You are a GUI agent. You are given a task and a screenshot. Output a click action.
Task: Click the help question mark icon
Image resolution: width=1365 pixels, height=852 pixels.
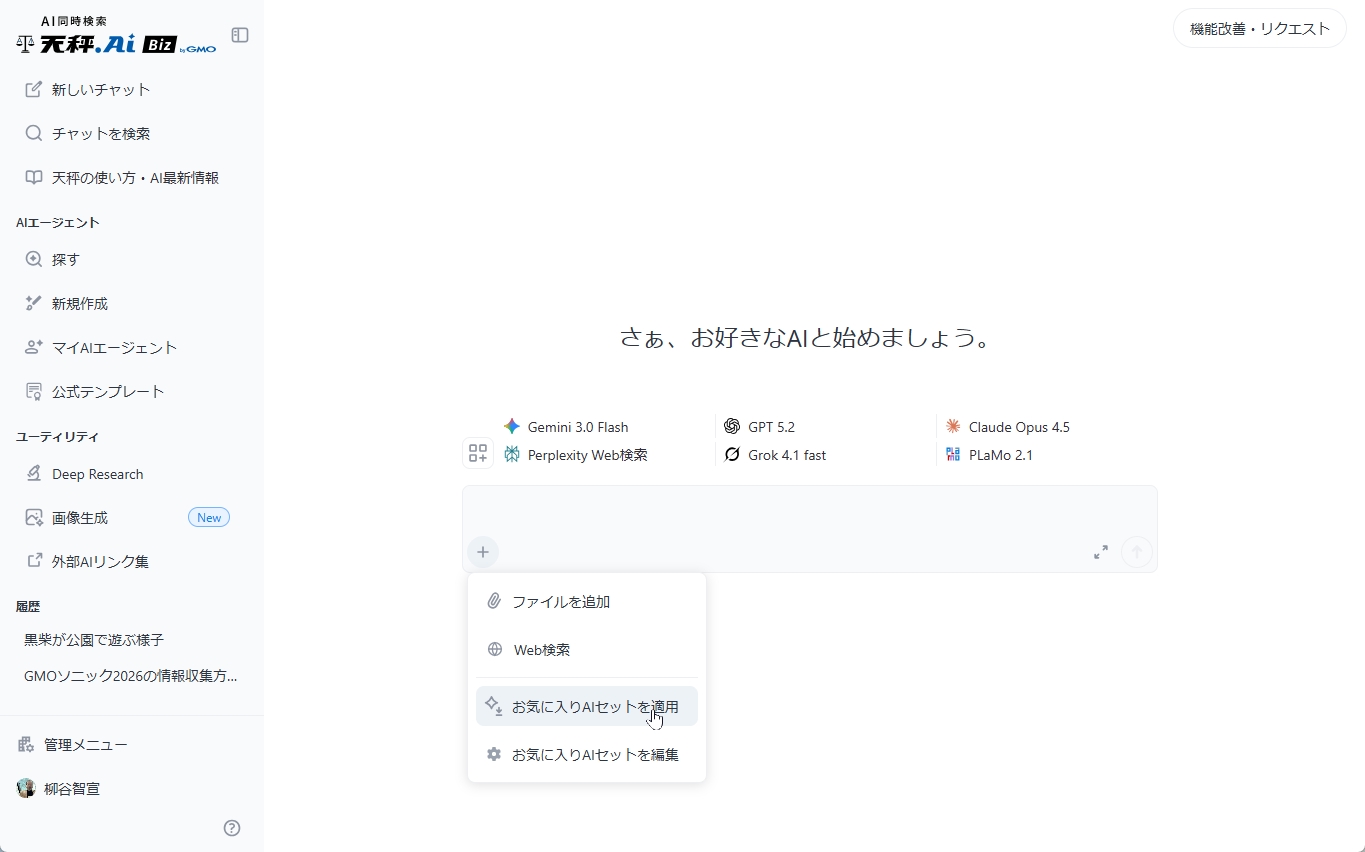click(x=232, y=828)
